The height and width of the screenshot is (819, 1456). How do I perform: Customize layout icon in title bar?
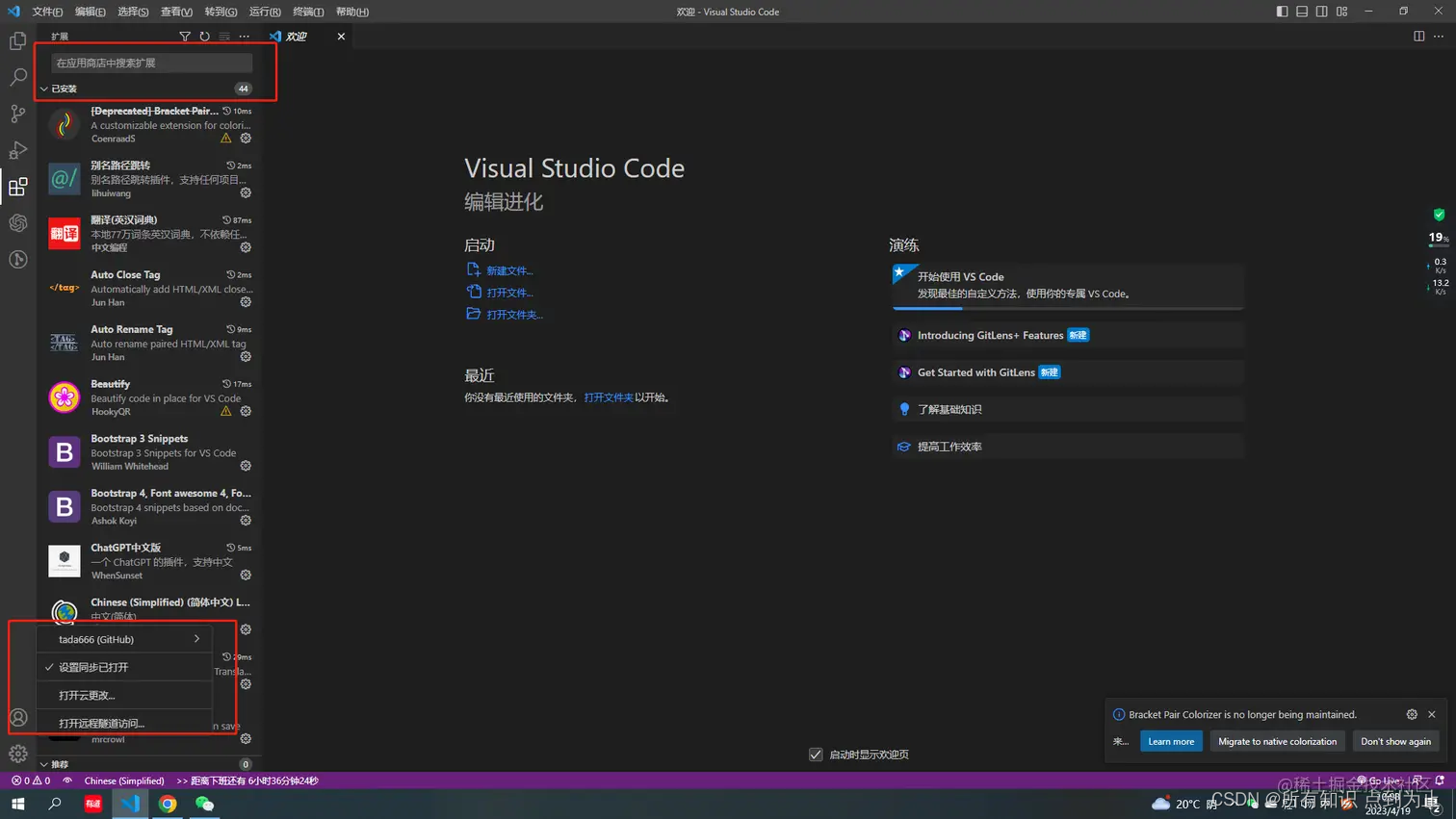[x=1342, y=12]
